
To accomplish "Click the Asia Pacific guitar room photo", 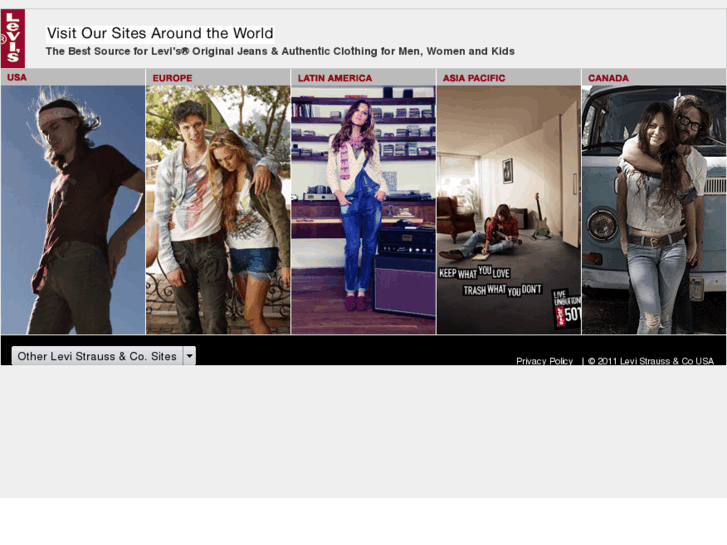I will [x=509, y=210].
